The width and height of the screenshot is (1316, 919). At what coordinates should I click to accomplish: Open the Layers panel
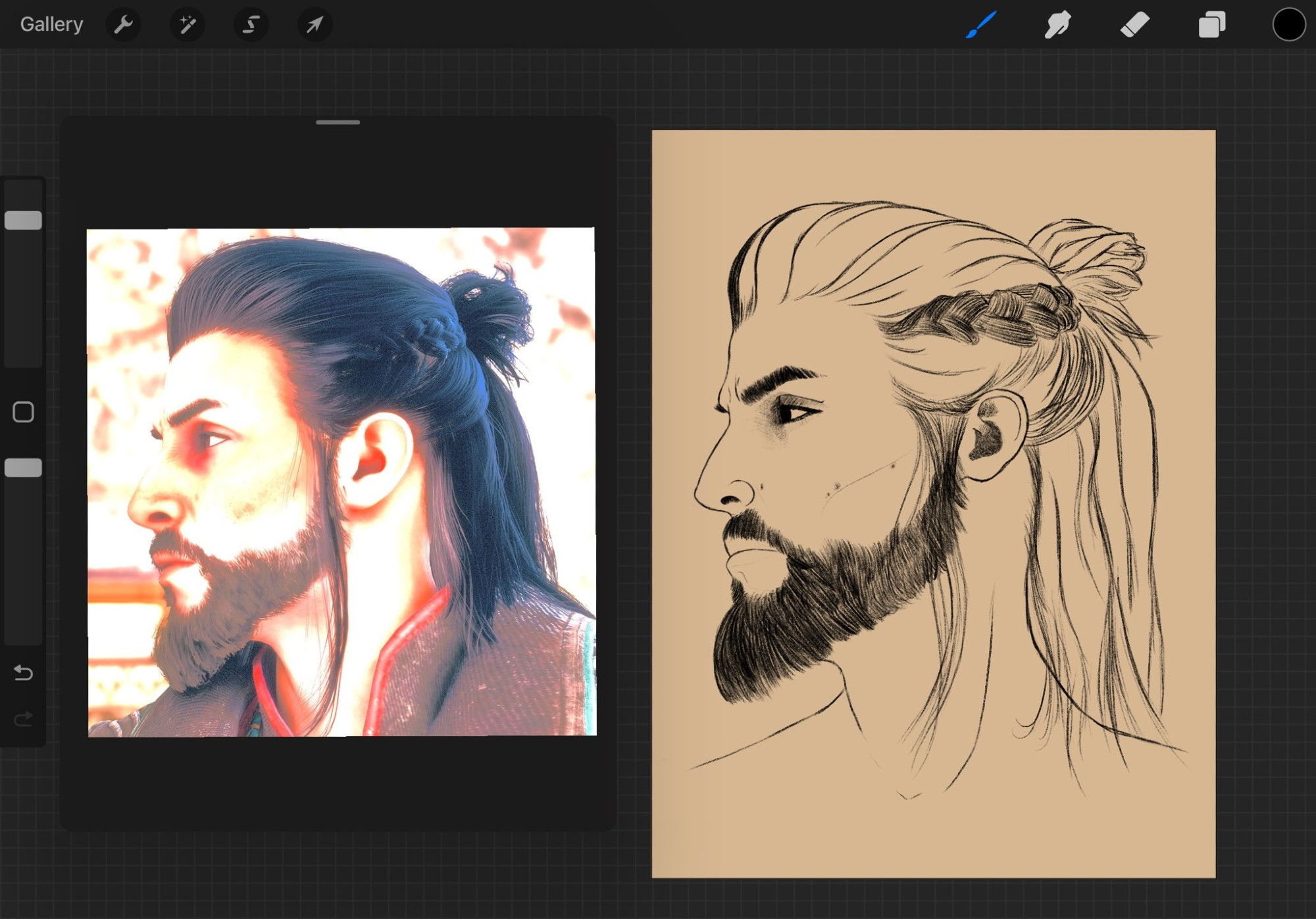1211,25
